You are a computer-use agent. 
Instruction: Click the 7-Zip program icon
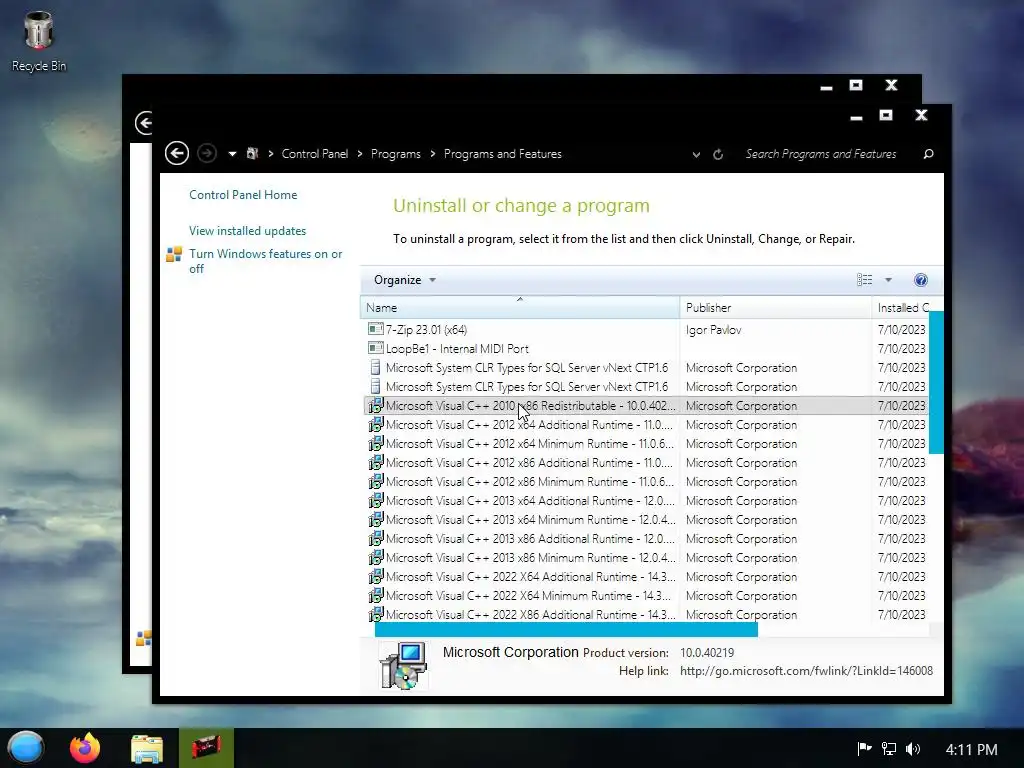[376, 329]
